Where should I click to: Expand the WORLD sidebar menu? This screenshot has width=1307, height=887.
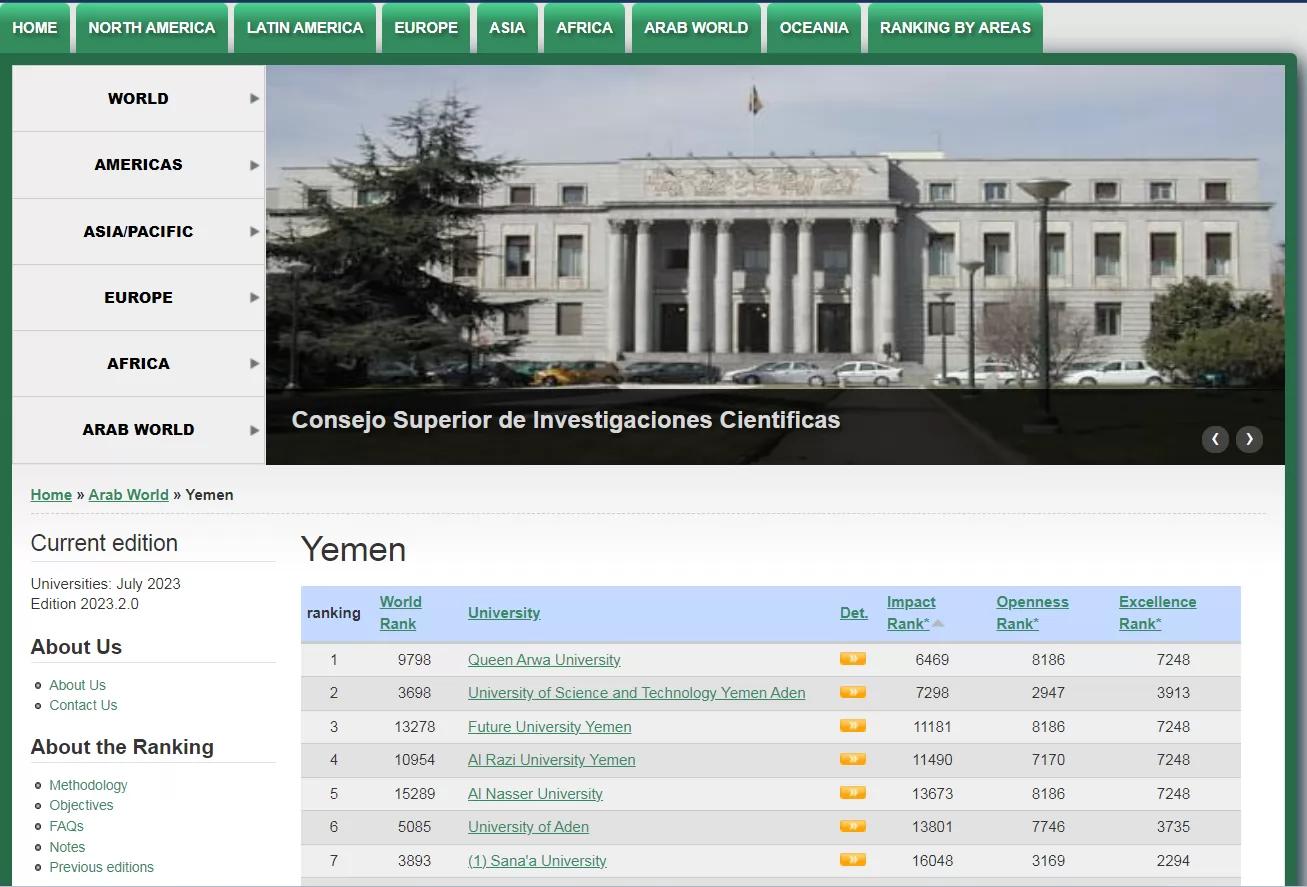tap(138, 98)
